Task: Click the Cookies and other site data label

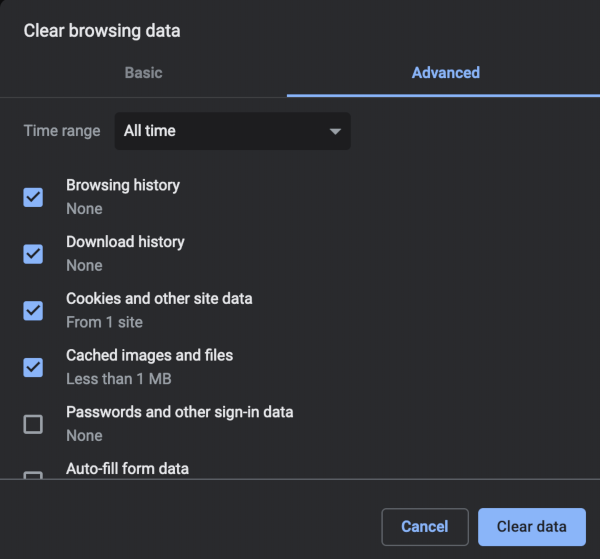Action: 159,298
